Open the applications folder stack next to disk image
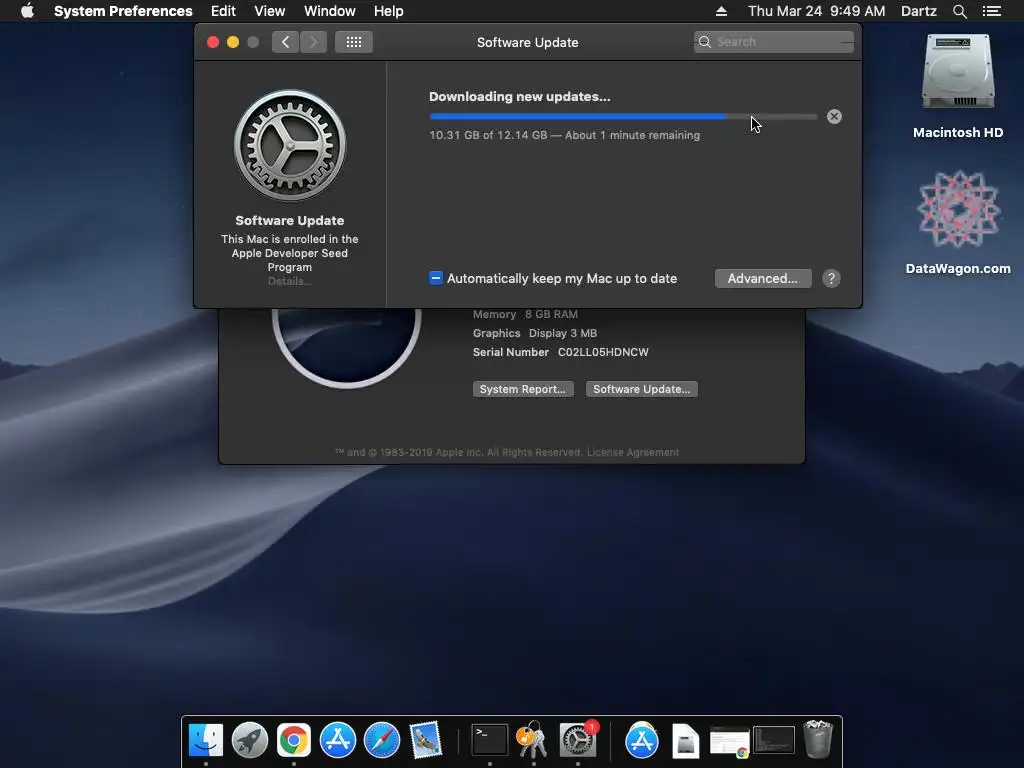Viewport: 1024px width, 768px height. pos(642,741)
